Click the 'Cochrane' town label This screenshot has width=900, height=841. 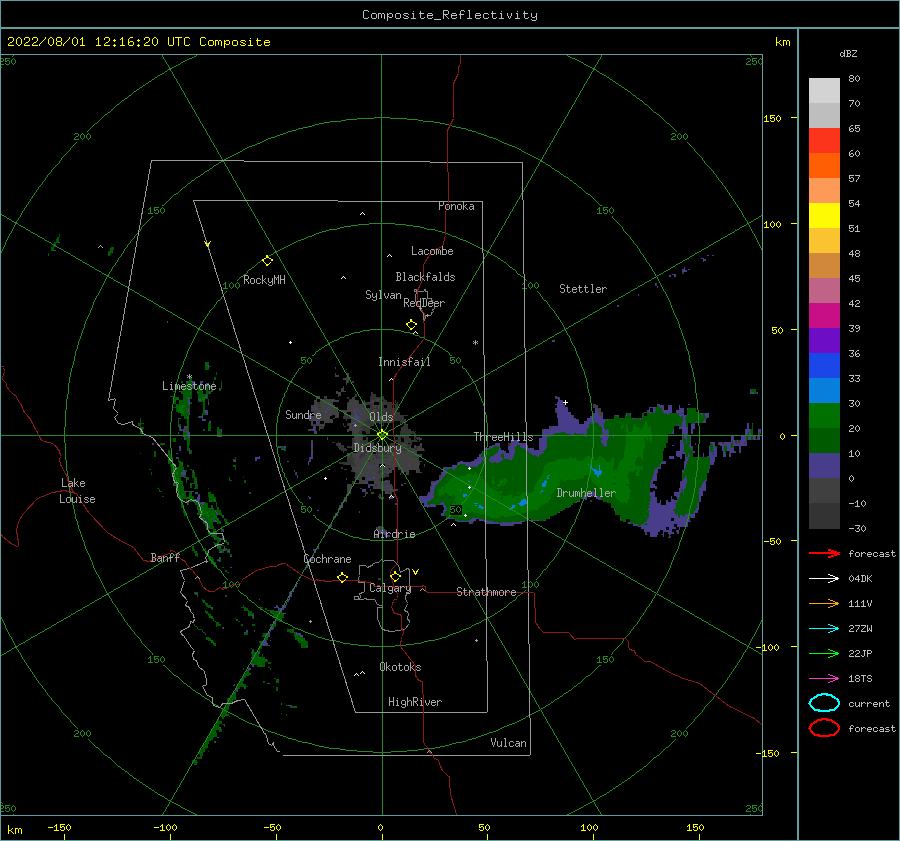pos(327,559)
